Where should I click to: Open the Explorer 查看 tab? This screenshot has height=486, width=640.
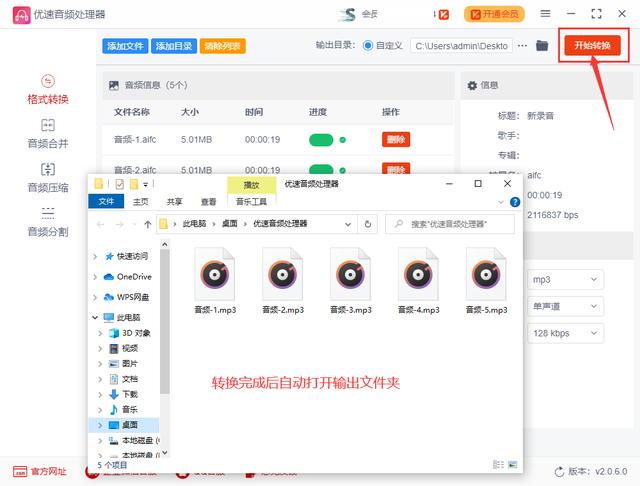[208, 202]
